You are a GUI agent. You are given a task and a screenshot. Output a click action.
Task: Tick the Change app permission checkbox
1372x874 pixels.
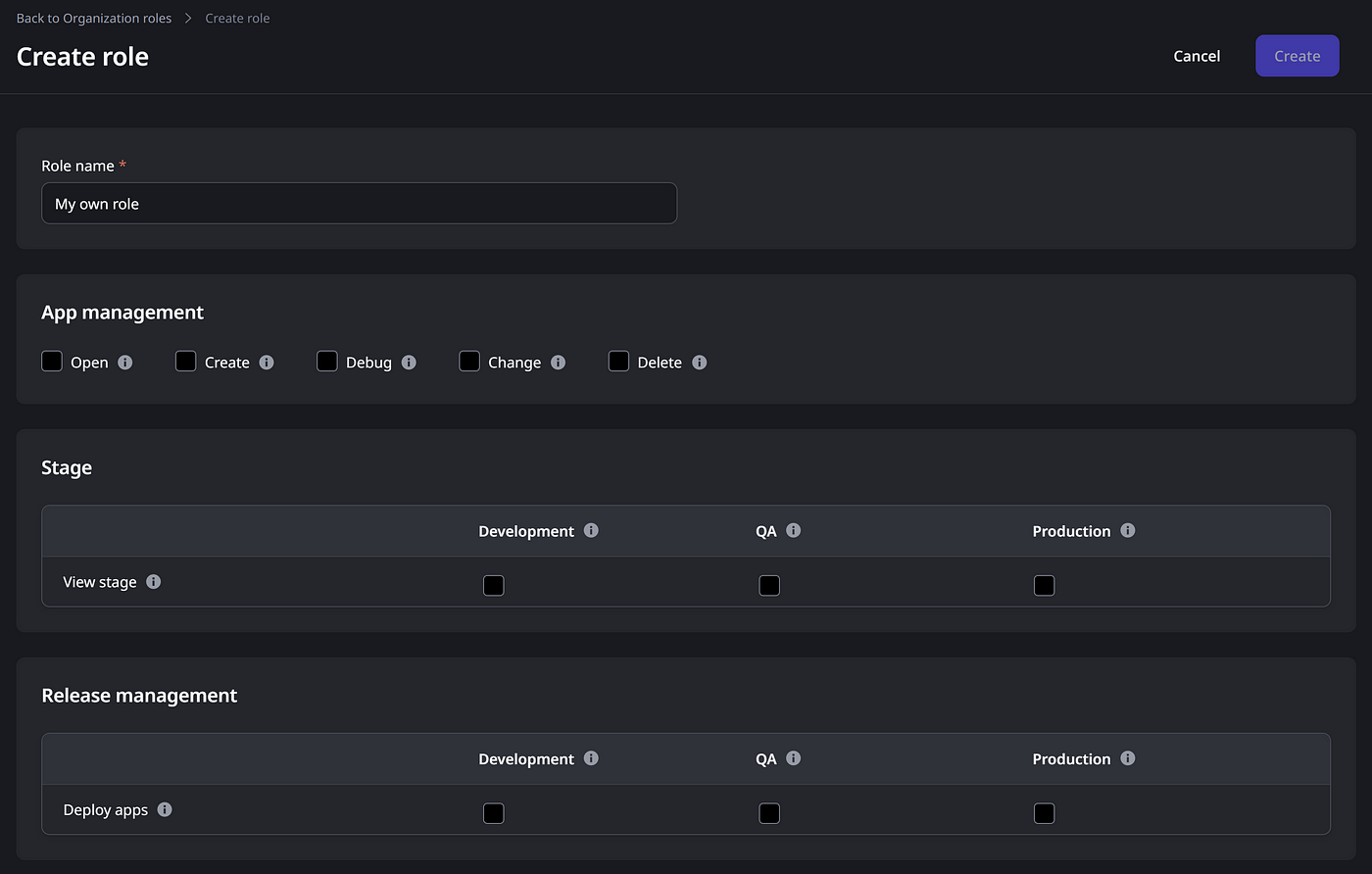pos(469,362)
